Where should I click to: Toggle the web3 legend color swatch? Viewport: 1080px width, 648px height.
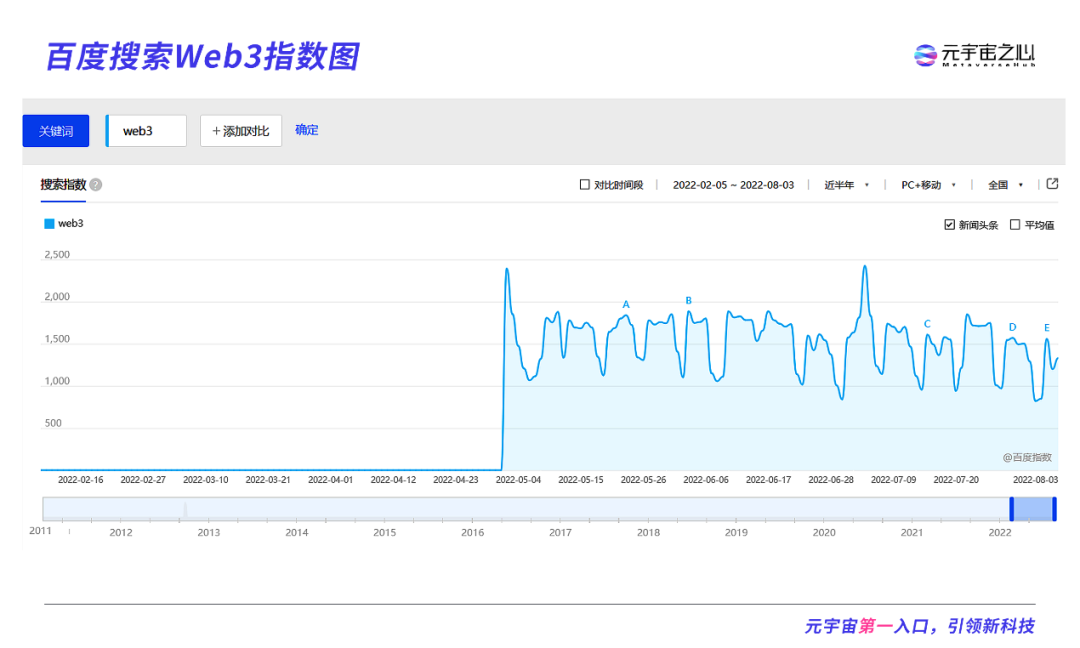(49, 224)
